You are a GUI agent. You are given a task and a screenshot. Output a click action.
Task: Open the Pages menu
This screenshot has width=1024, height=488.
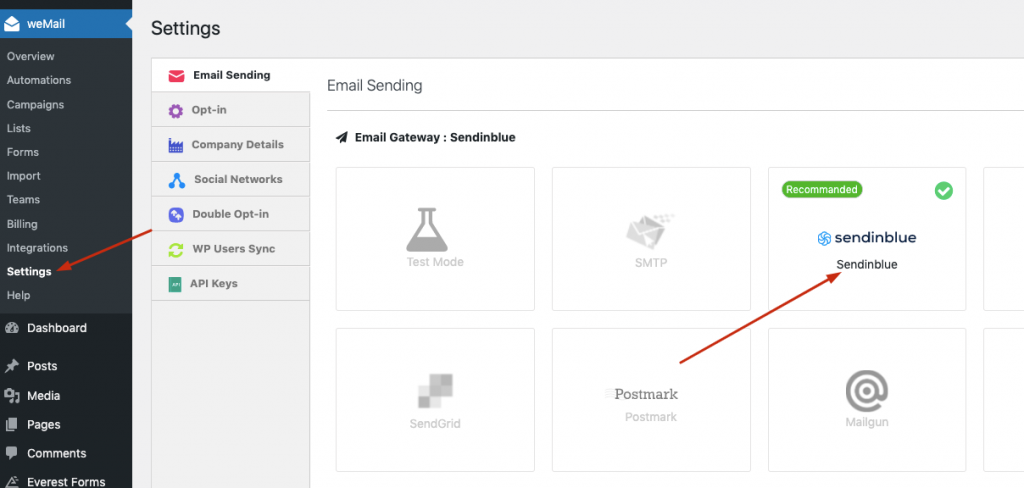(43, 425)
